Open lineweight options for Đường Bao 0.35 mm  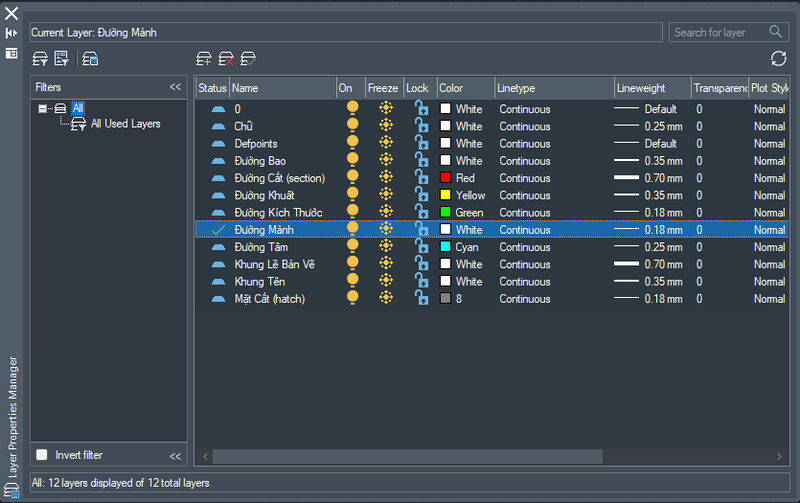click(x=648, y=161)
